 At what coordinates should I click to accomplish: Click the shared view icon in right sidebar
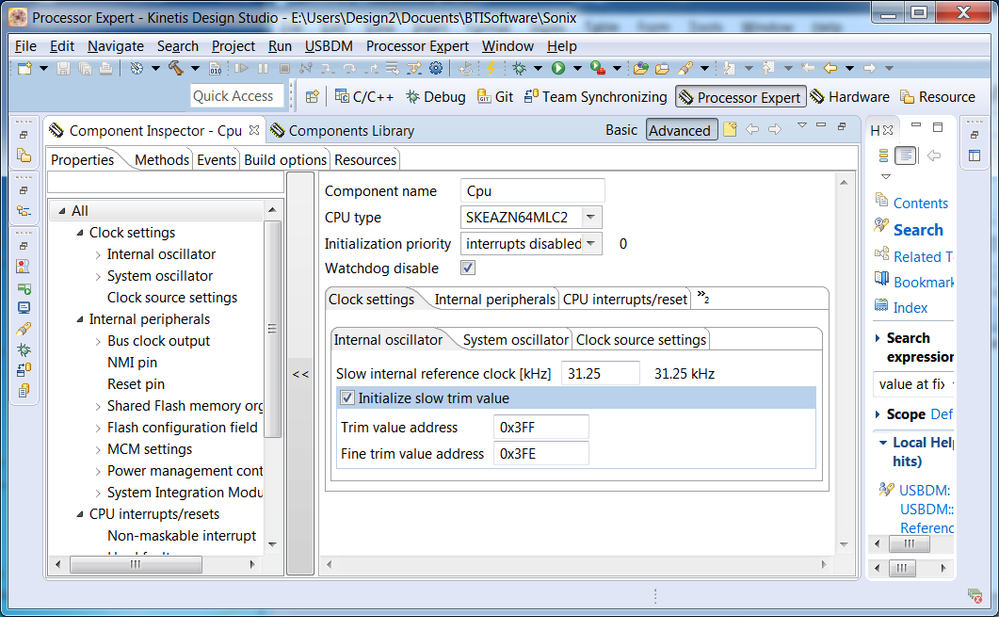tap(974, 156)
